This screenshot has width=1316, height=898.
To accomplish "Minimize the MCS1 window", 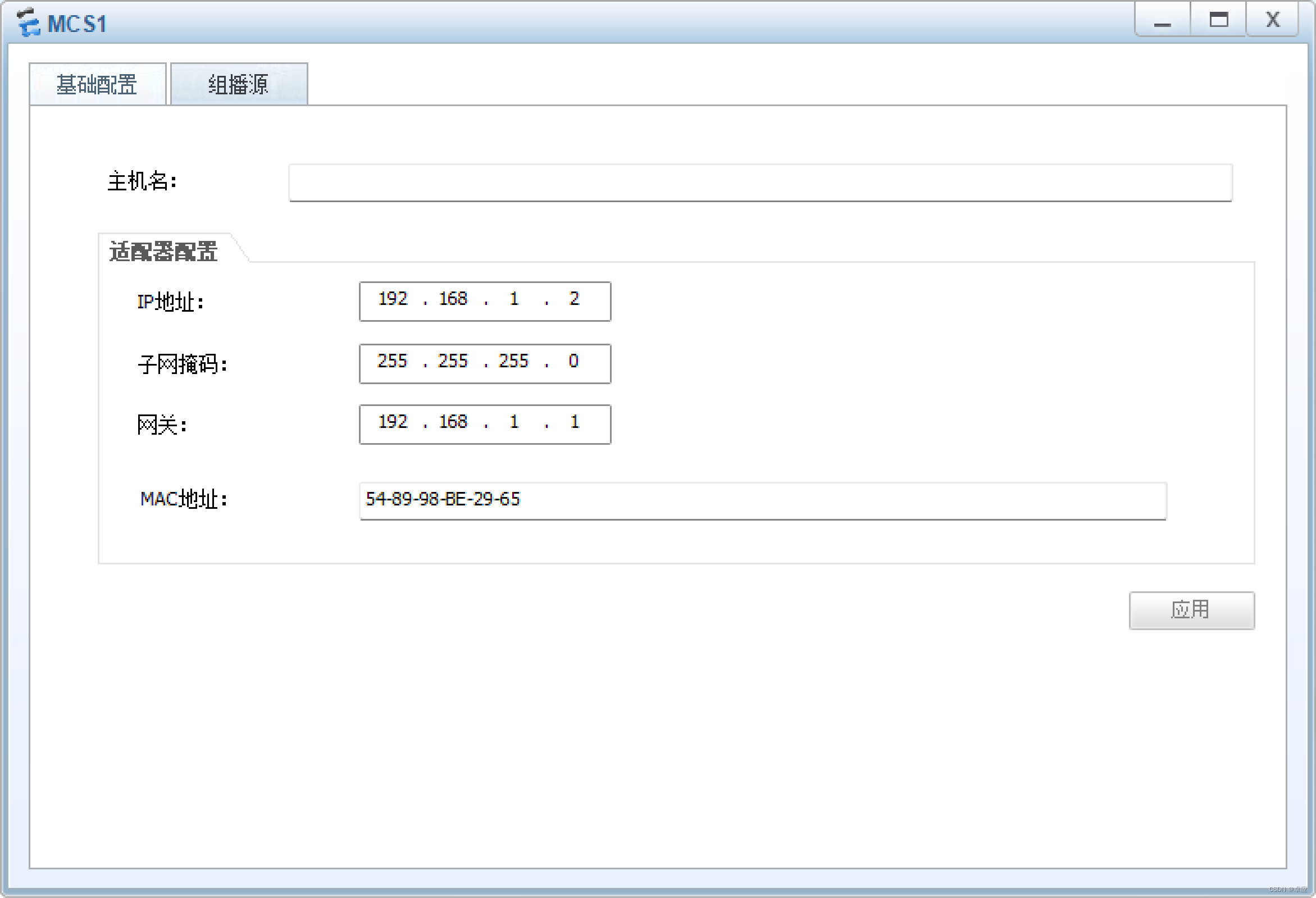I will (x=1163, y=20).
